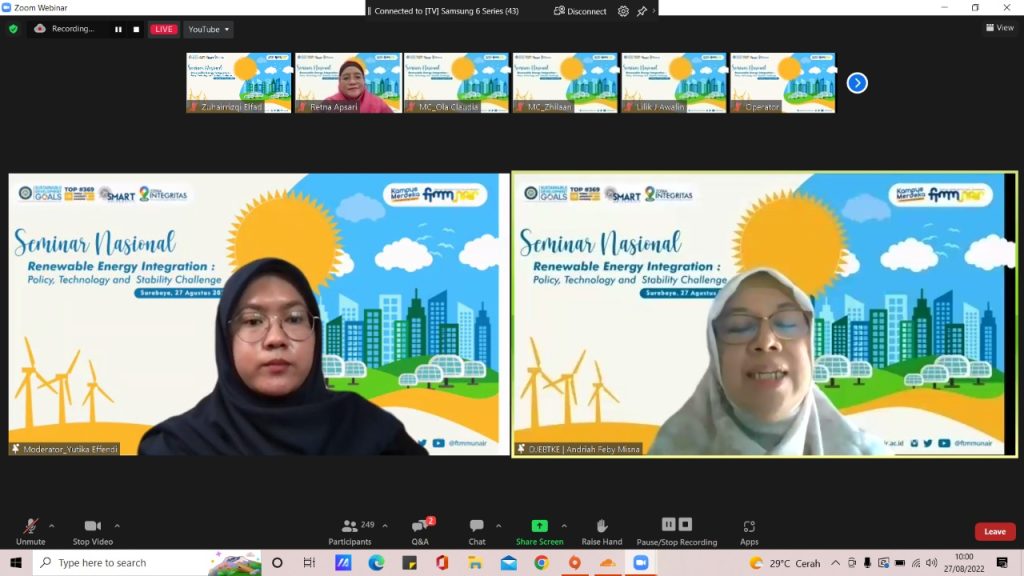The height and width of the screenshot is (576, 1024).
Task: Open the Chat window
Action: 477,532
